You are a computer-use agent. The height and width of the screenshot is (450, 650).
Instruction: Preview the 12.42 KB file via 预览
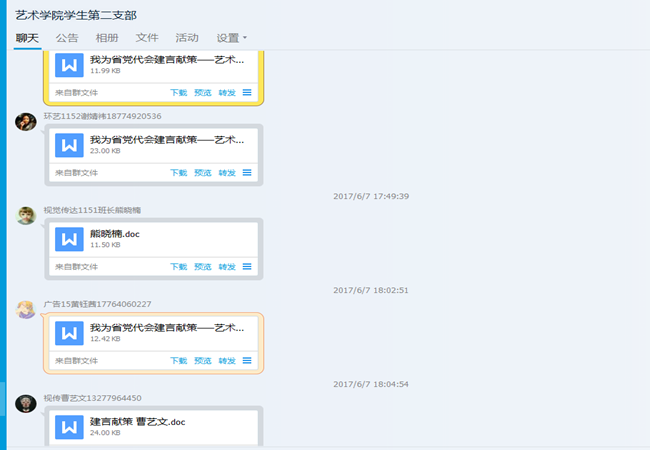tap(203, 360)
